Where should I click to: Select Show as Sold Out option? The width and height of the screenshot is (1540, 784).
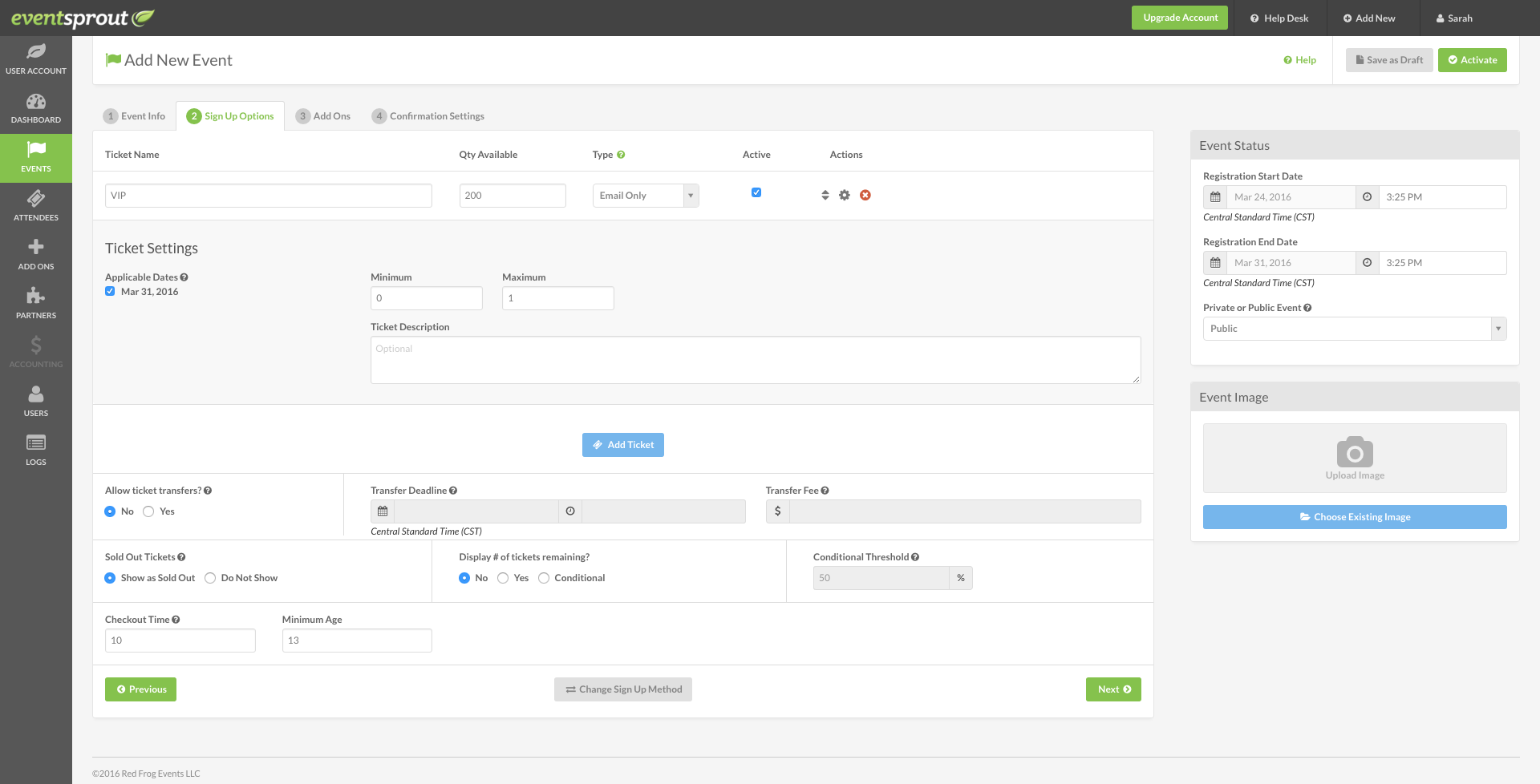tap(110, 578)
